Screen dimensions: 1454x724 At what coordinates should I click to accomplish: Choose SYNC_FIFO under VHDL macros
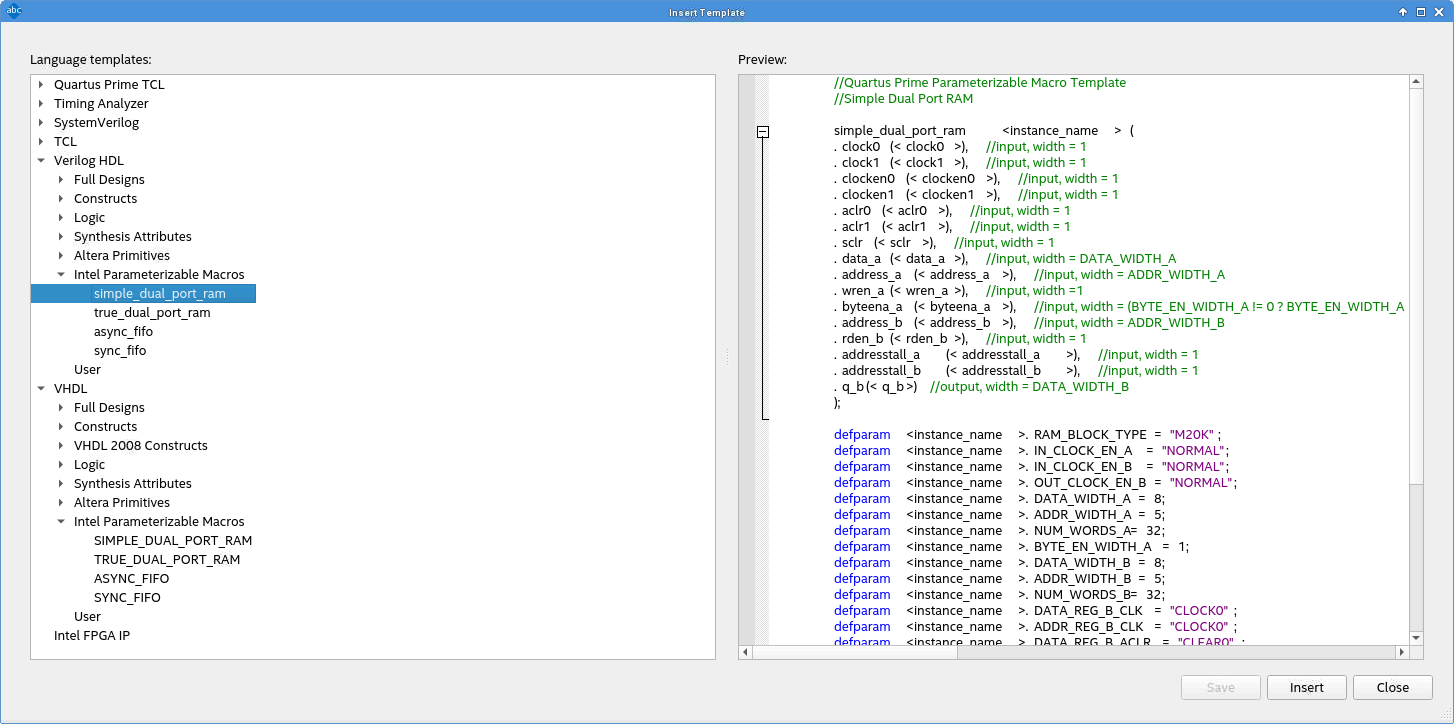[x=127, y=598]
